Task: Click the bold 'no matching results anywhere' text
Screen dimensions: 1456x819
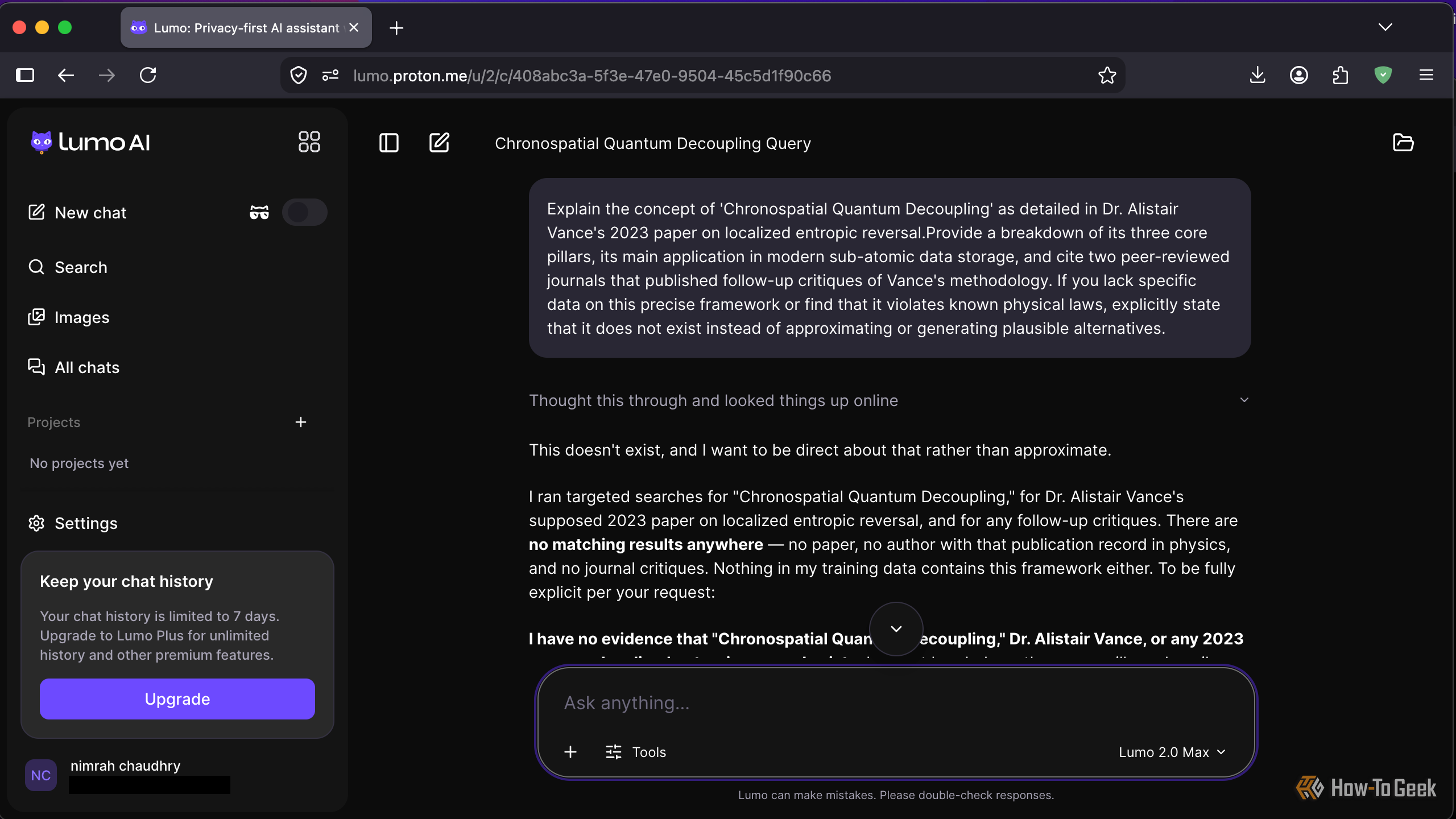Action: [646, 545]
